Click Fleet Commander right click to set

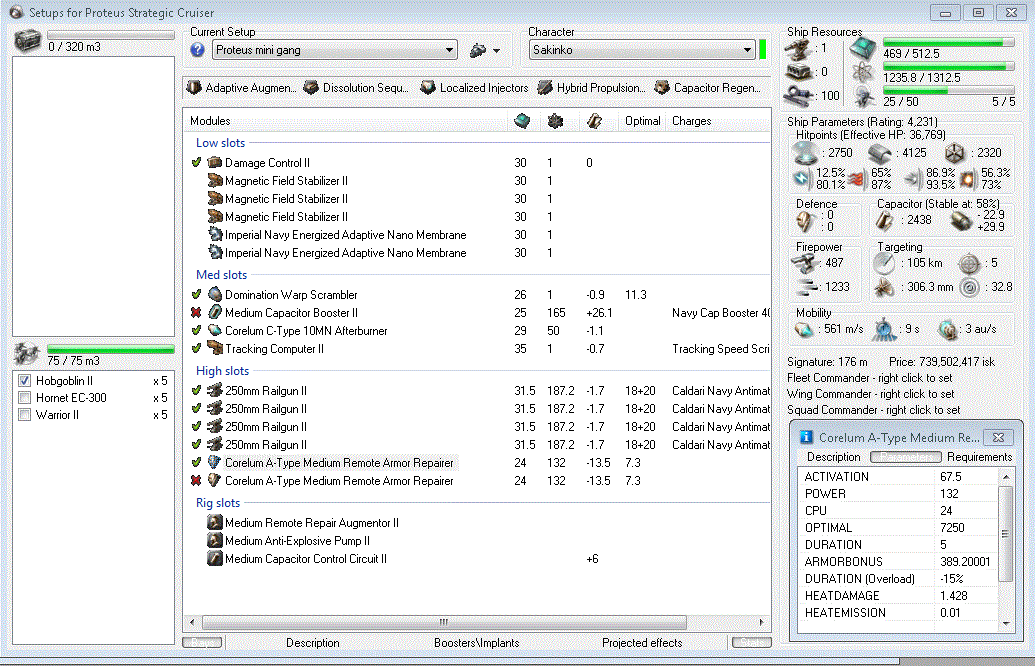coord(869,378)
